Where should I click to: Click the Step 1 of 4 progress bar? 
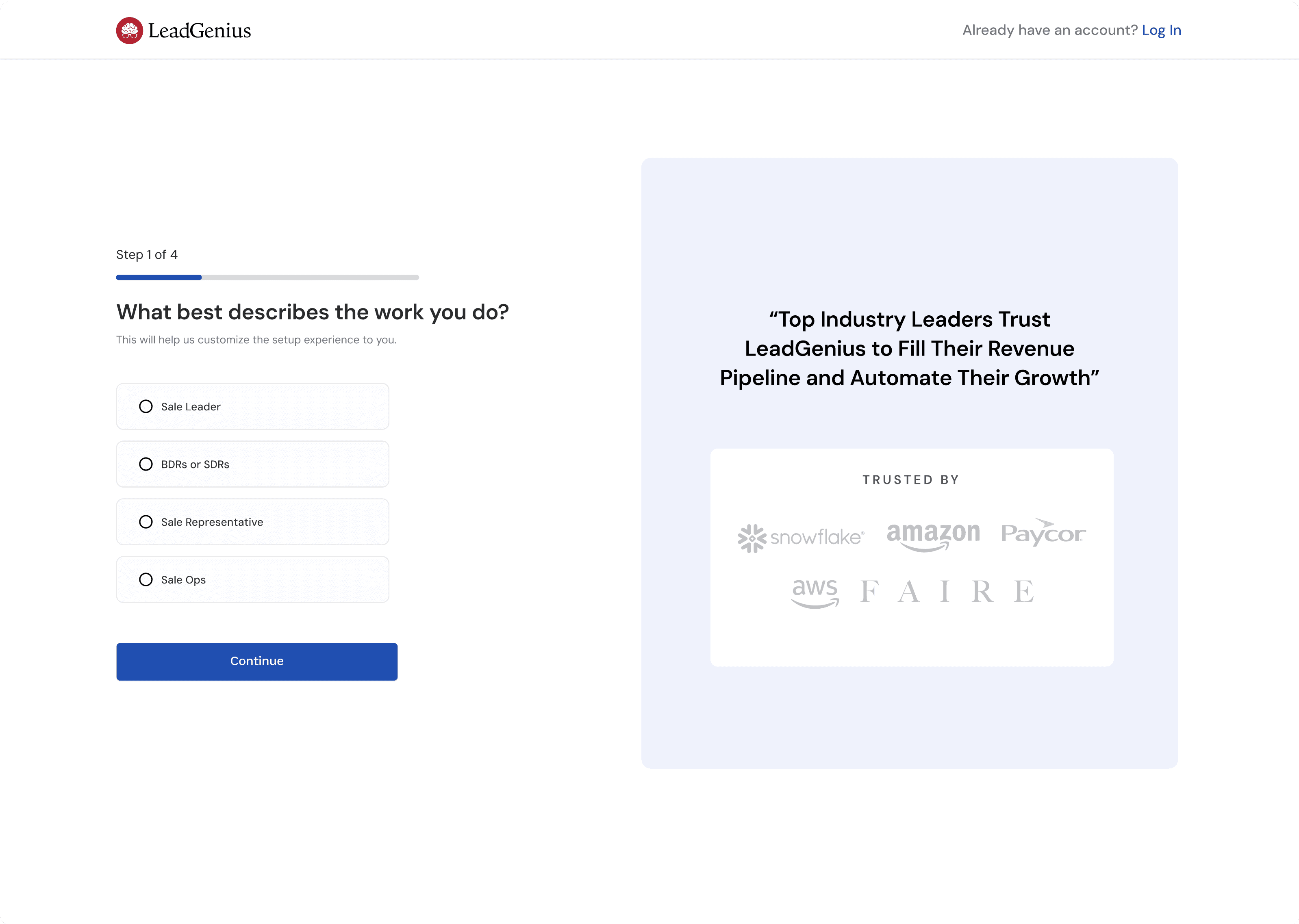point(267,277)
